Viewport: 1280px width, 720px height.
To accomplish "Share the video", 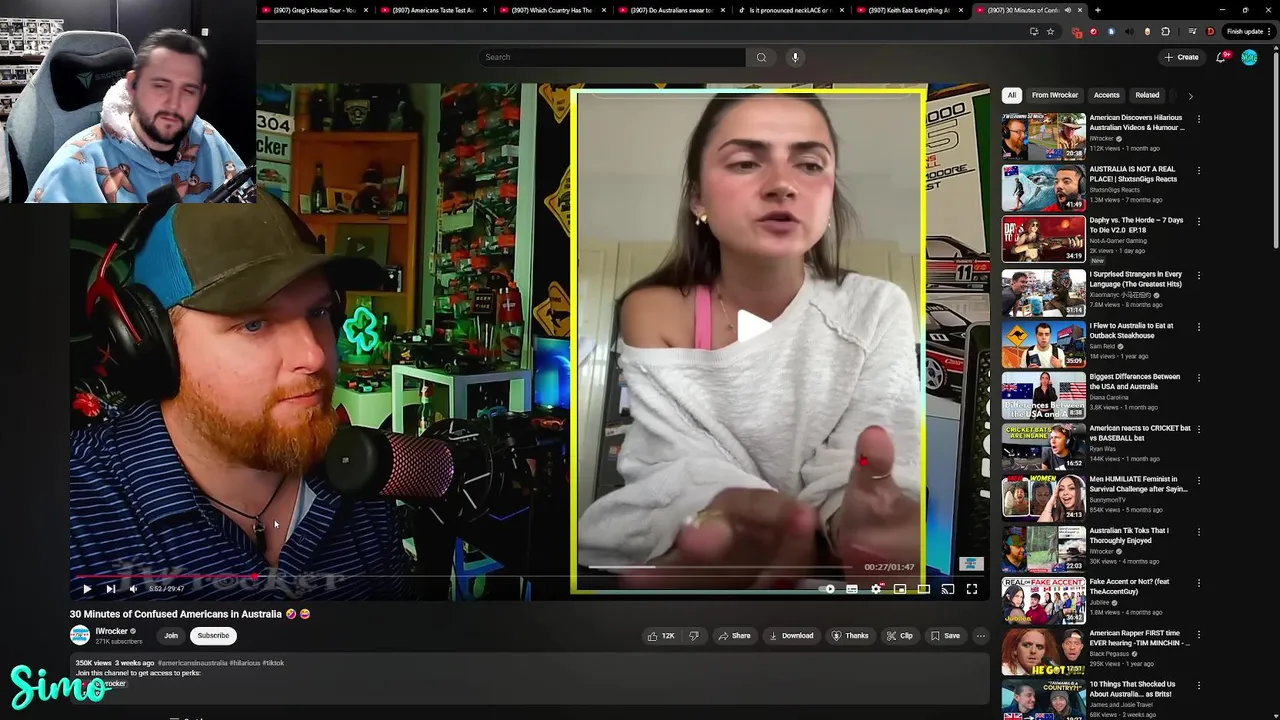I will click(x=734, y=636).
